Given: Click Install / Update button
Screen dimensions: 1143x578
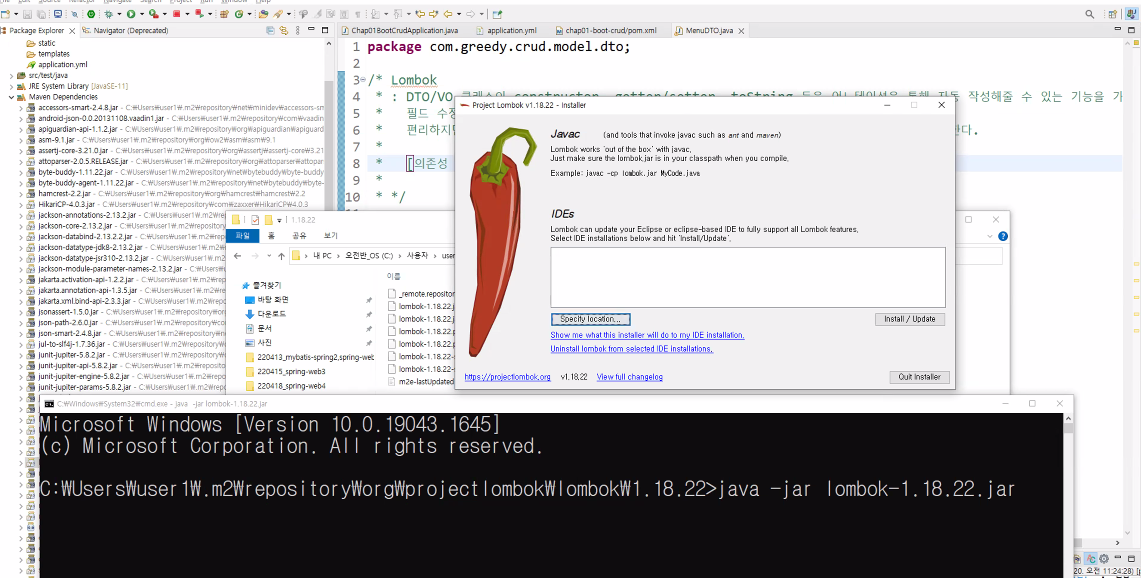Looking at the screenshot, I should 910,319.
